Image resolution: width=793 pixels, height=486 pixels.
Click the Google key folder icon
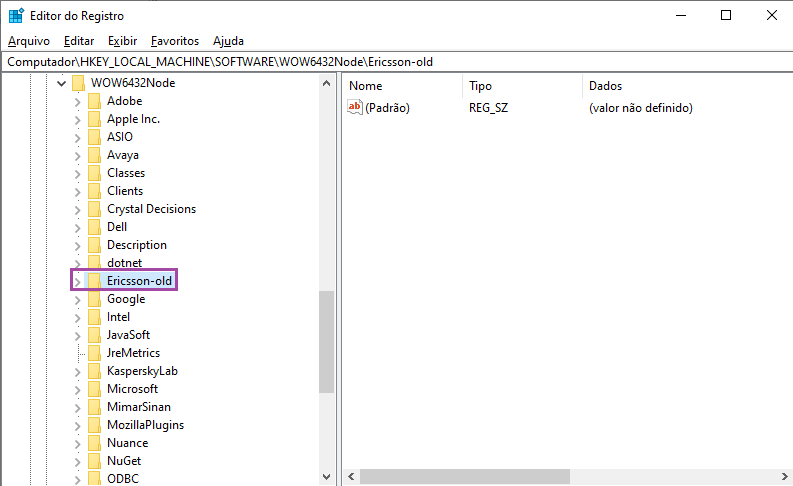tap(94, 299)
